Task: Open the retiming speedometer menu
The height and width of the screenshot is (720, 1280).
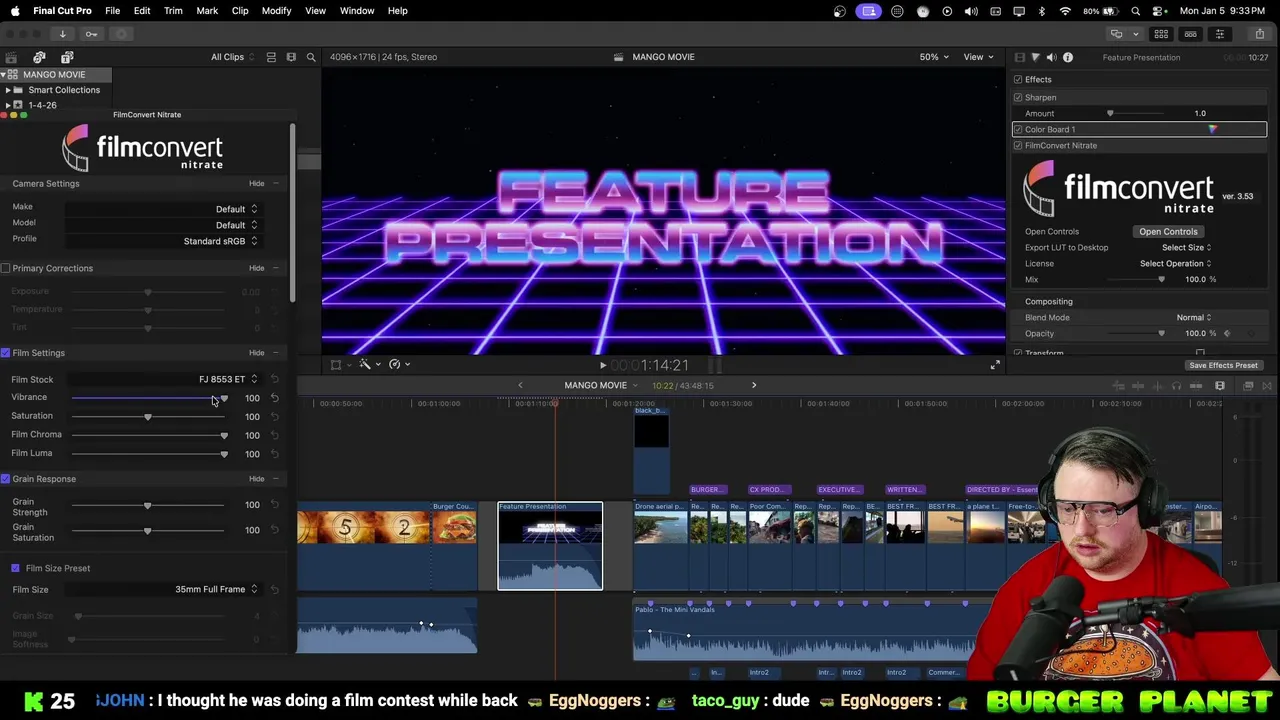Action: pos(399,364)
